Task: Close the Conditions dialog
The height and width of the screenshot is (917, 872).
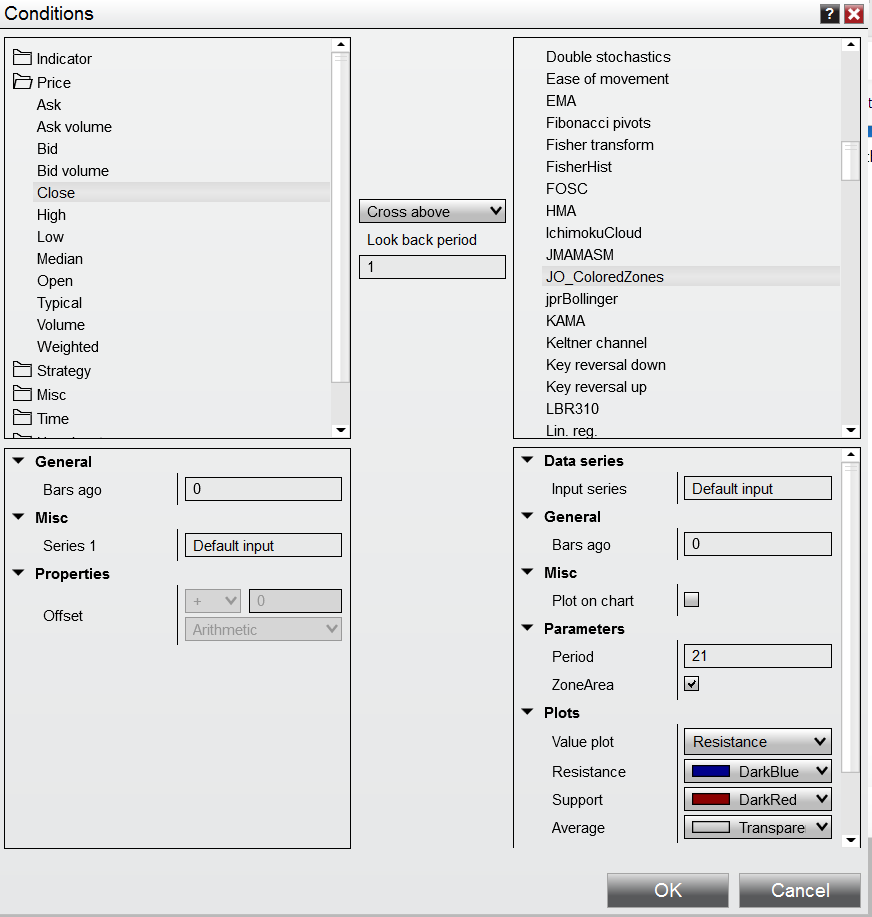Action: [x=854, y=14]
